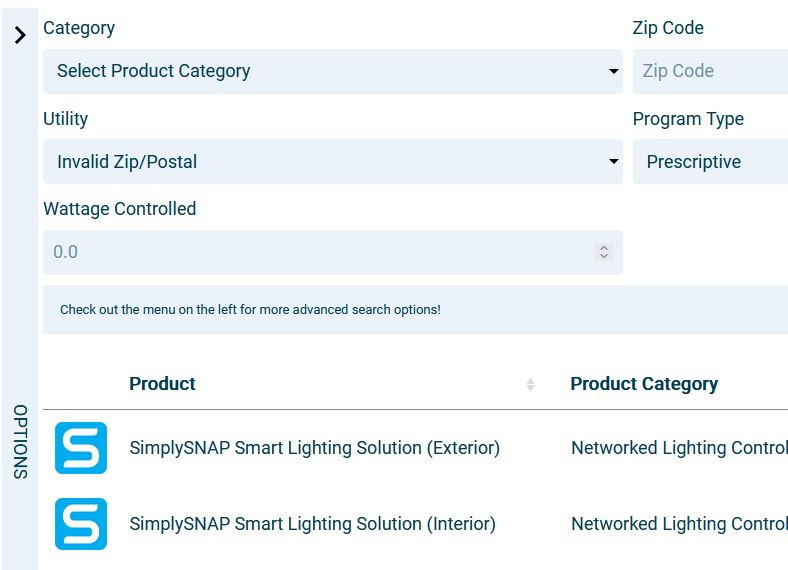Open SimplySNAP Smart Lighting Solution (Interior)

click(x=312, y=524)
